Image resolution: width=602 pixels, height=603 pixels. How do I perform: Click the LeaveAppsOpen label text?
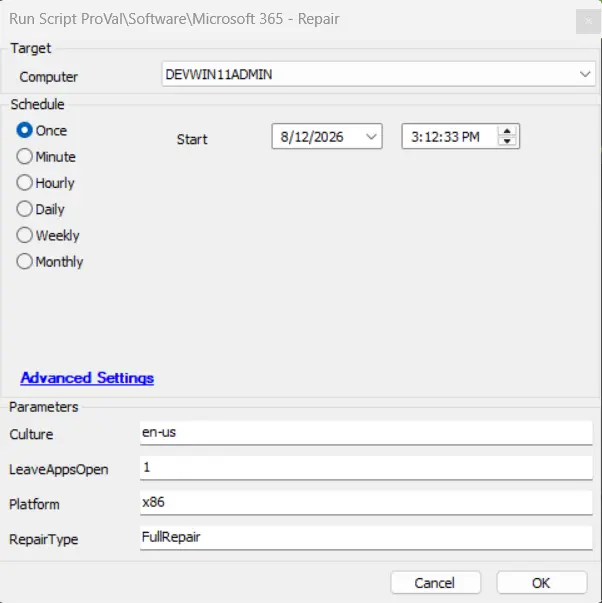[x=59, y=470]
